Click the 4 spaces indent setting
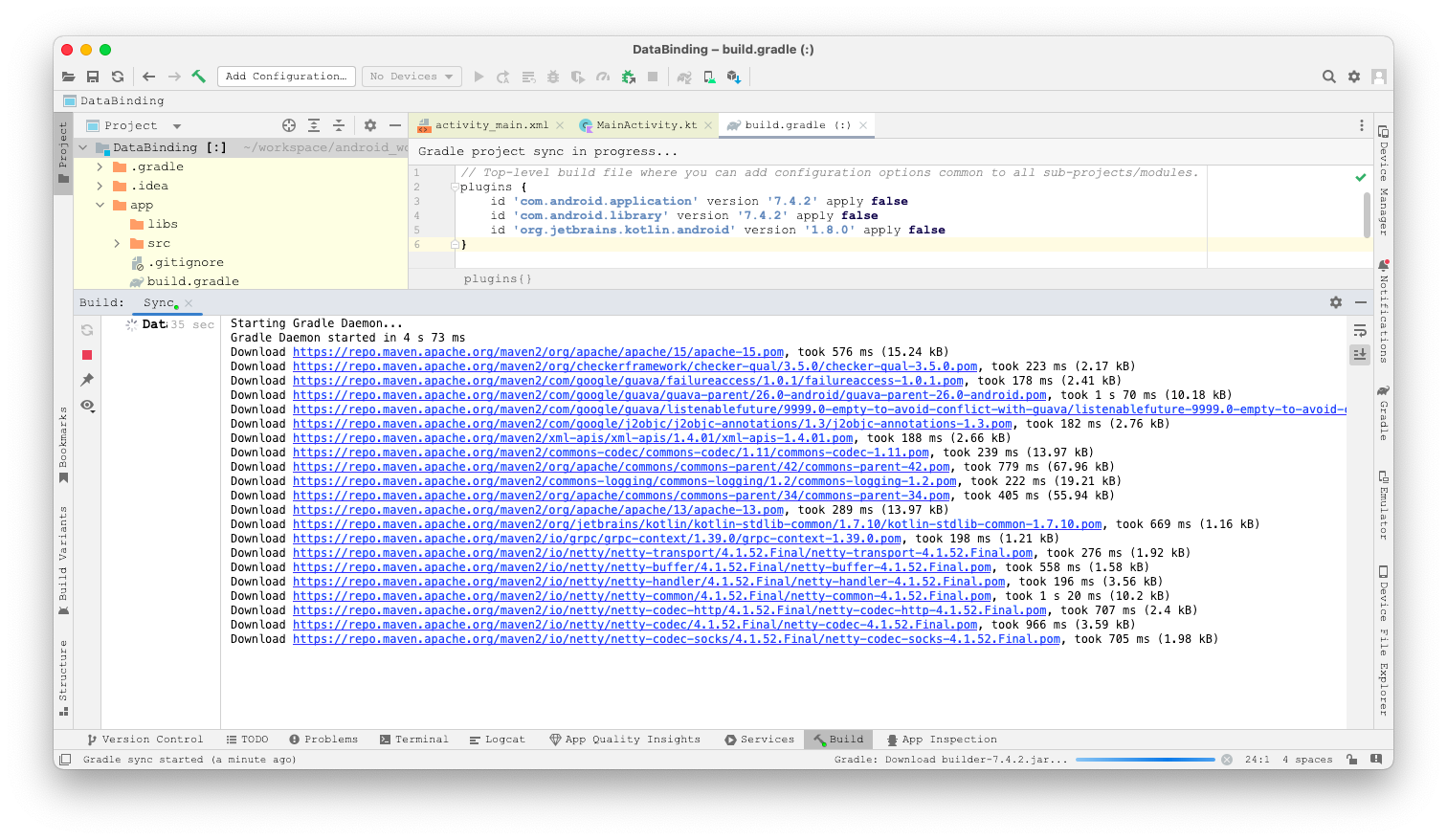 click(x=1307, y=760)
